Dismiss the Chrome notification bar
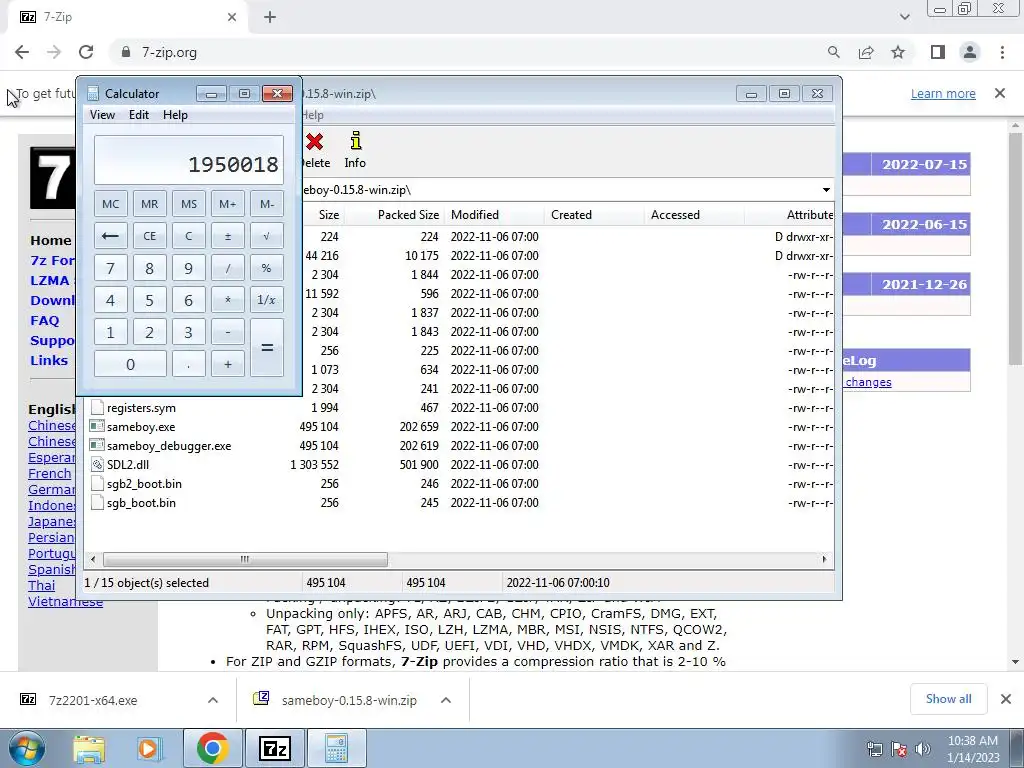1024x768 pixels. (x=1000, y=93)
